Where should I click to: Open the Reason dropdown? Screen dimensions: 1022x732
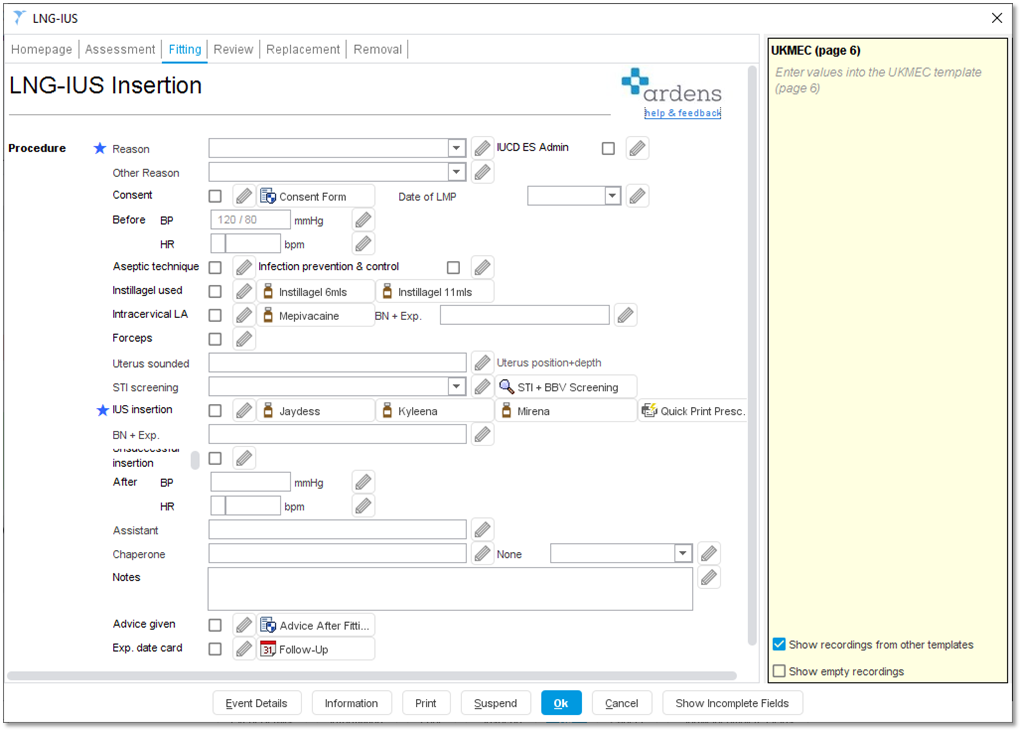pos(456,147)
